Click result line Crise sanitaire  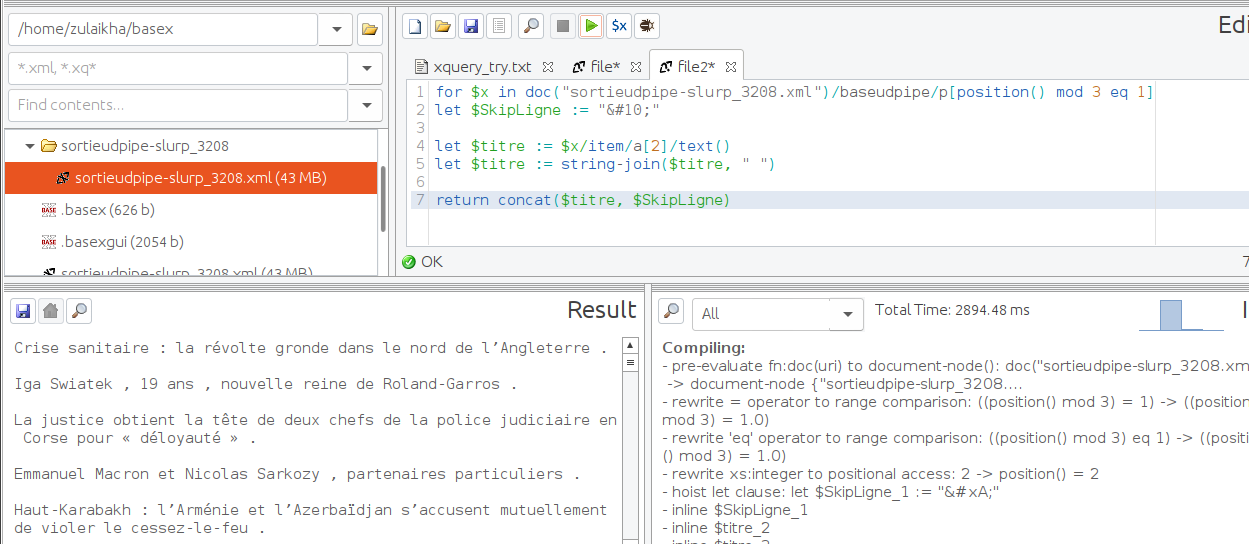pos(310,348)
